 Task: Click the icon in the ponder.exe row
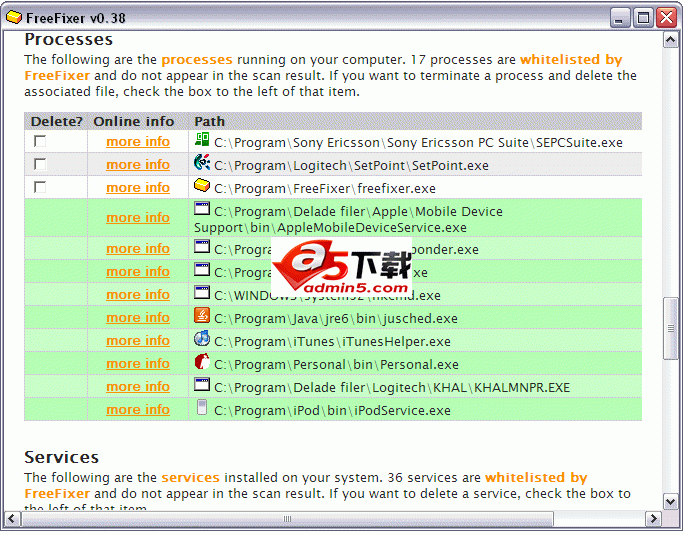click(x=202, y=247)
